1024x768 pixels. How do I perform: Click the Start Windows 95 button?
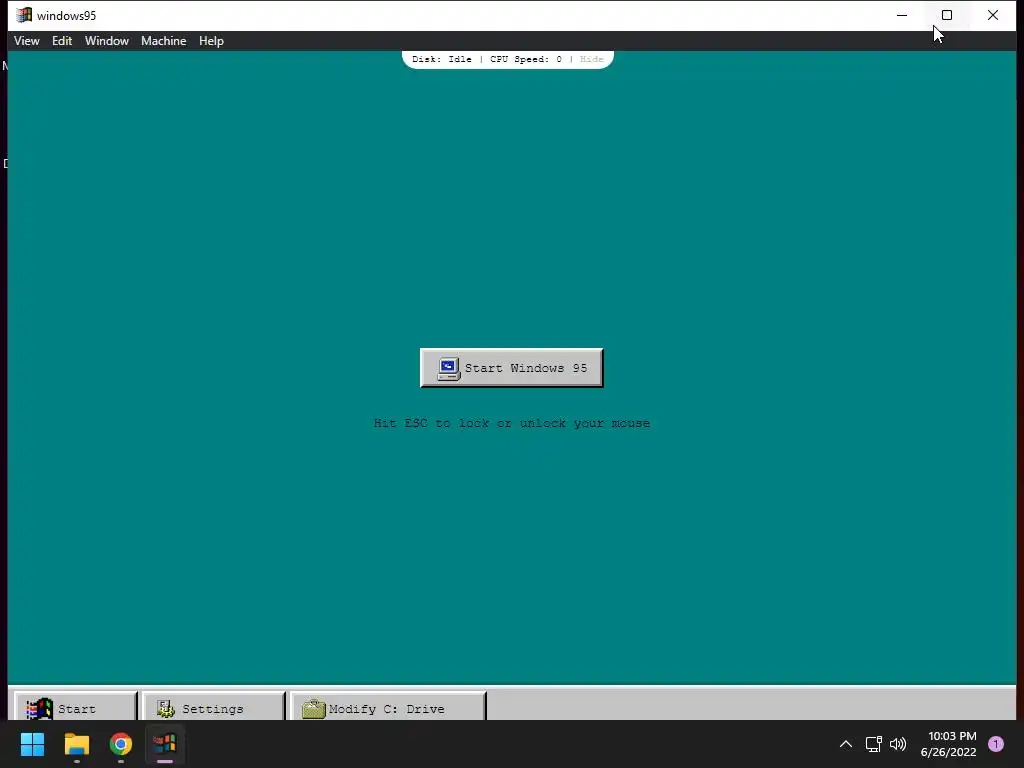coord(511,368)
